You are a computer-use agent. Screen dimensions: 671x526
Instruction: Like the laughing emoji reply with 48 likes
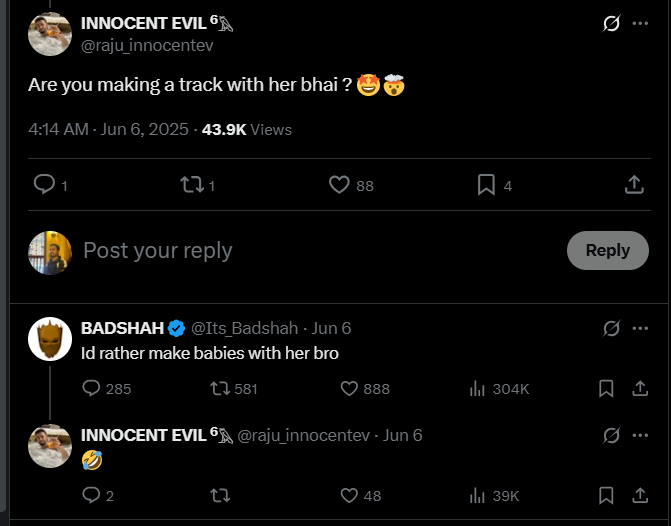[349, 495]
